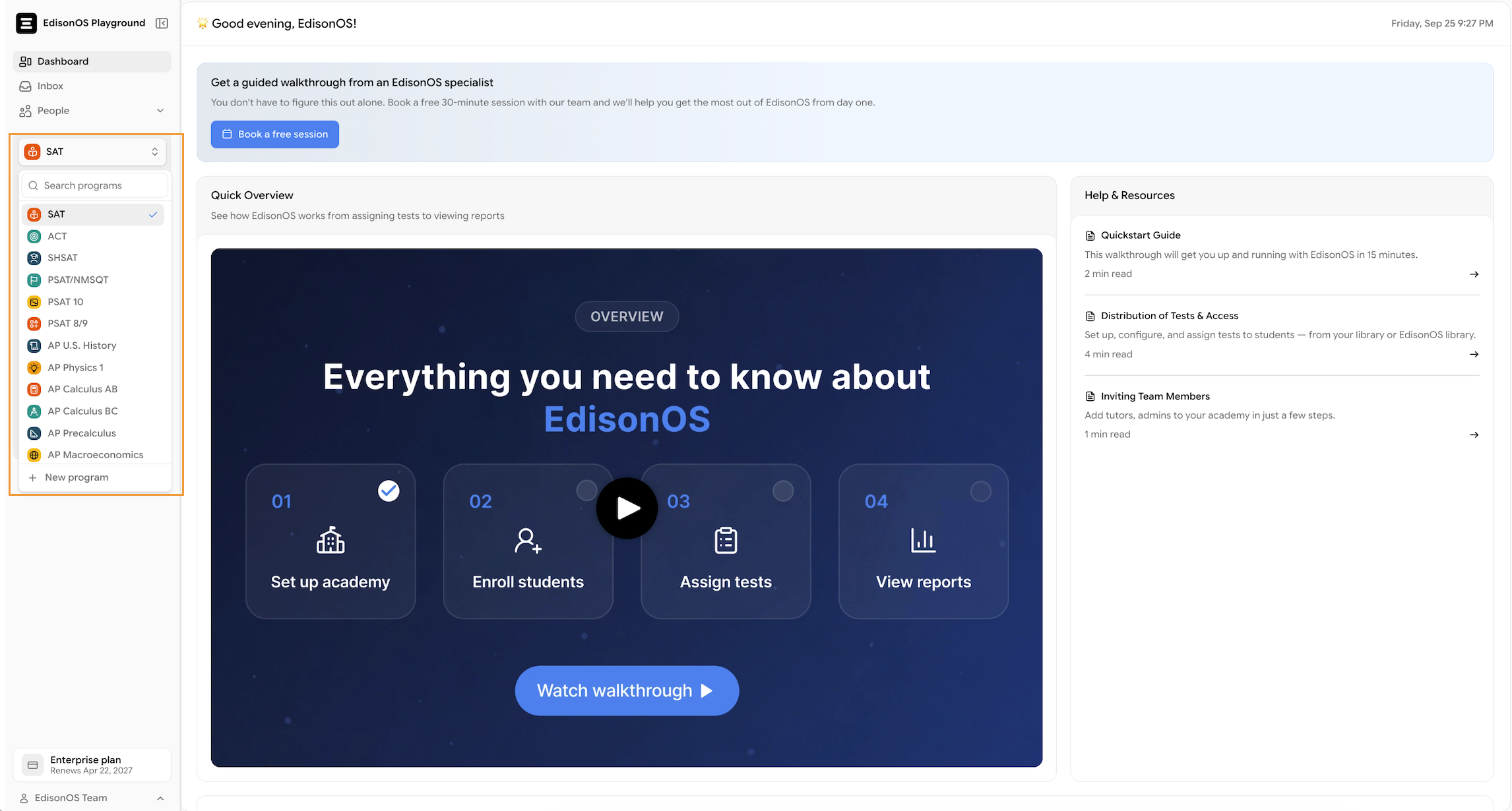1512x811 pixels.
Task: Click the Enterprise plan card icon
Action: (32, 765)
